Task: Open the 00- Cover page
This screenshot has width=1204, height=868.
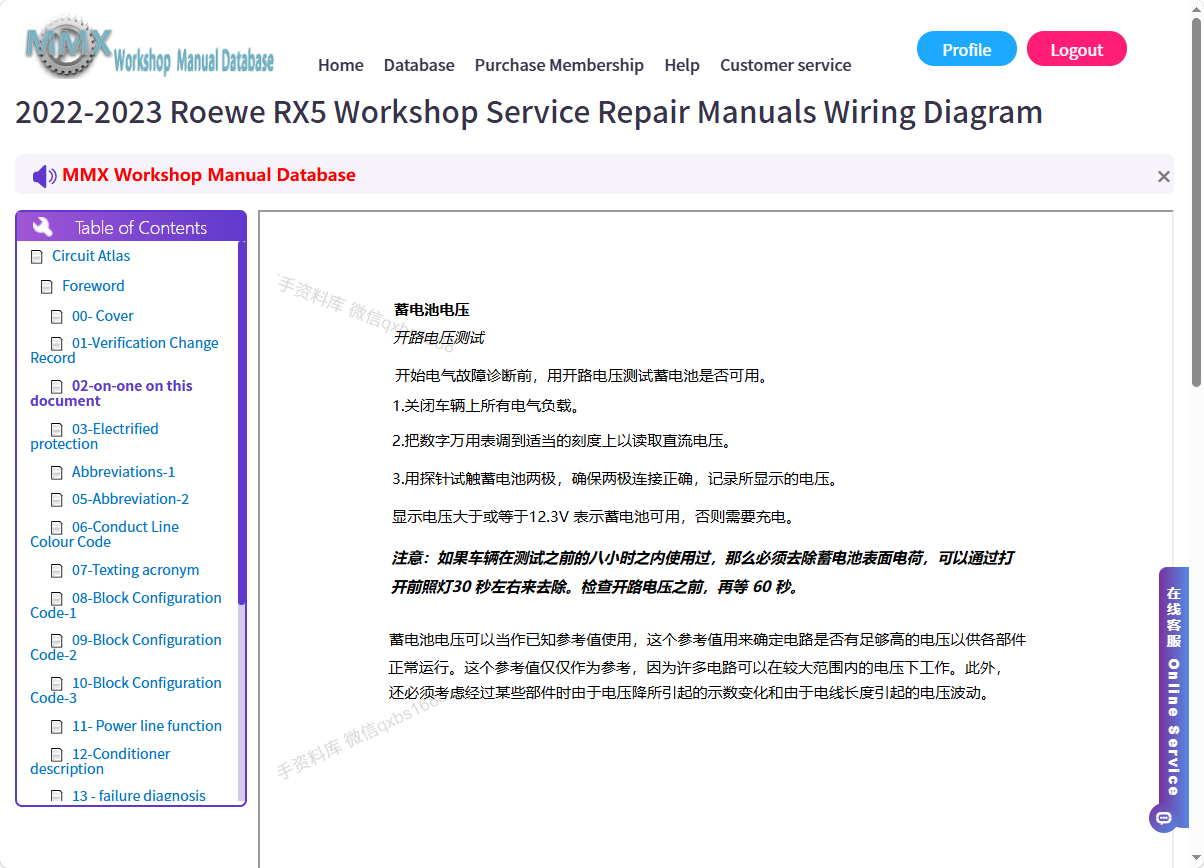Action: click(x=103, y=316)
